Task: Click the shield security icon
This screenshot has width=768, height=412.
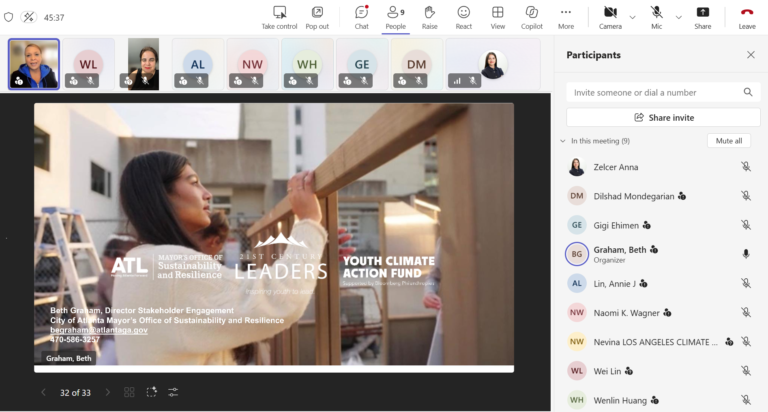Action: [x=8, y=17]
